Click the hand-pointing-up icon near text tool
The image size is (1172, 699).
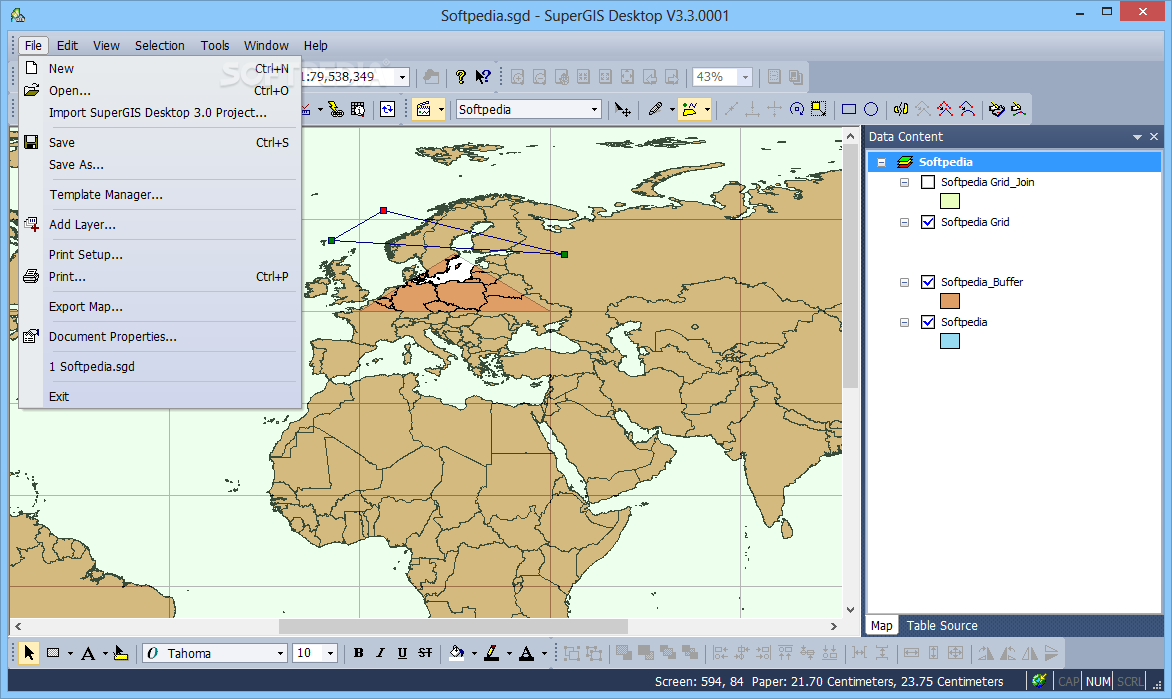[120, 654]
